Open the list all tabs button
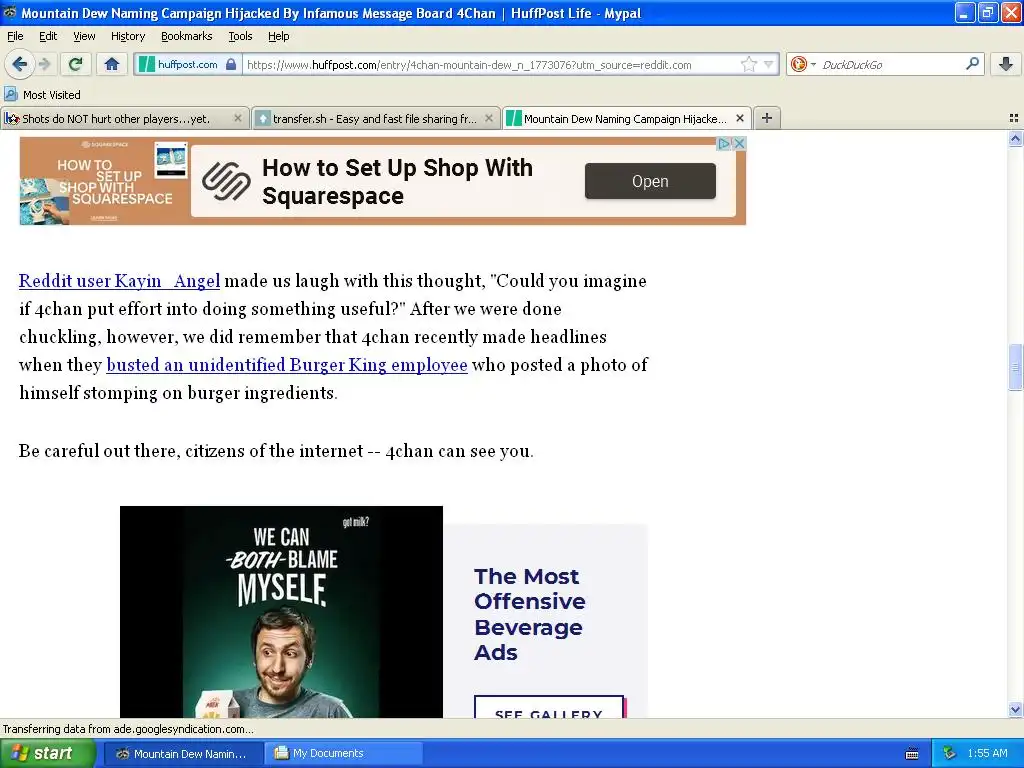The height and width of the screenshot is (768, 1024). [x=1014, y=118]
